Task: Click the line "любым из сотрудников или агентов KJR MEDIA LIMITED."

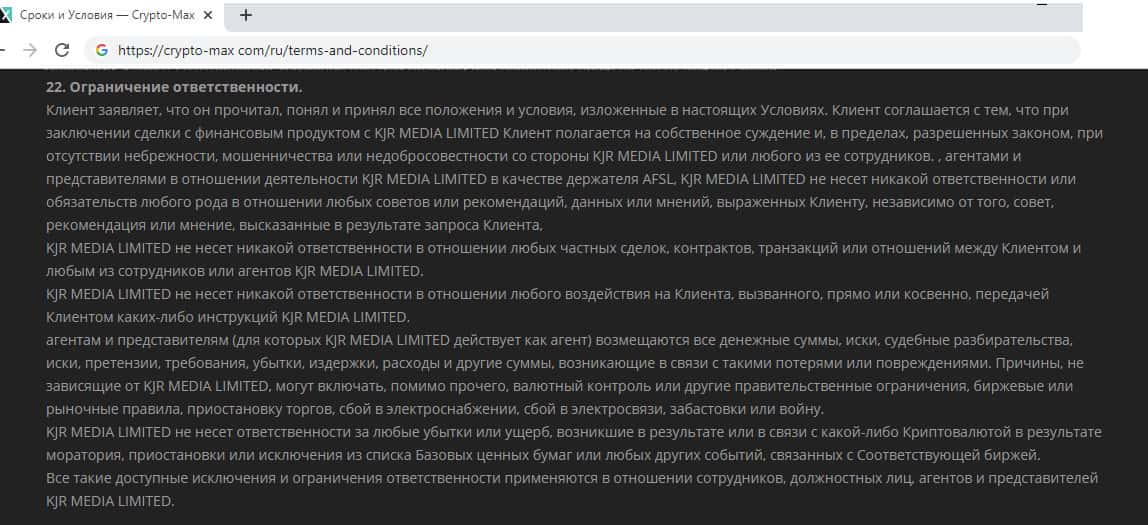Action: (x=234, y=271)
